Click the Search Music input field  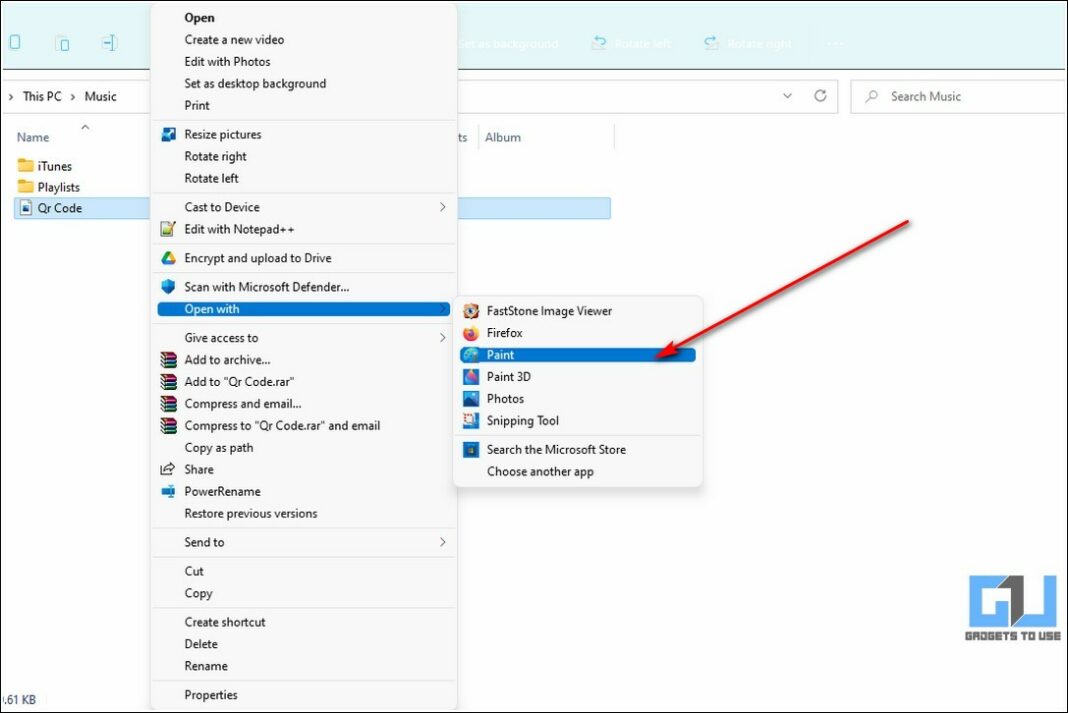point(960,96)
